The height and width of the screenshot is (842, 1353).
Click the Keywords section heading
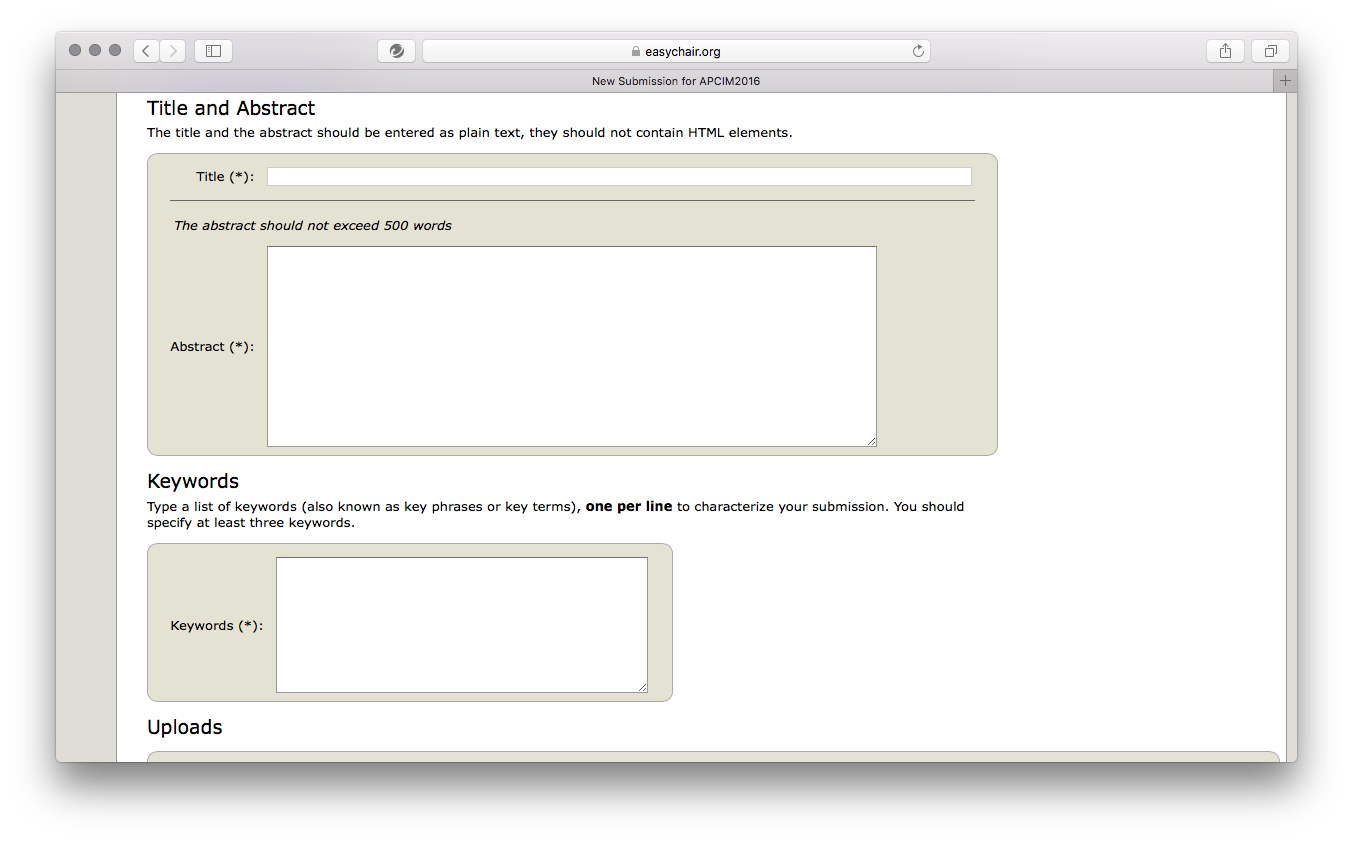point(193,481)
